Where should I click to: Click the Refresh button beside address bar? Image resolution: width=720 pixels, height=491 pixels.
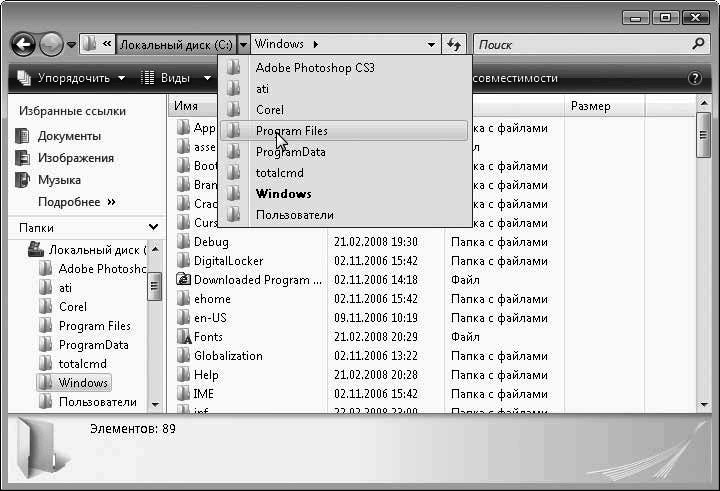coord(455,44)
